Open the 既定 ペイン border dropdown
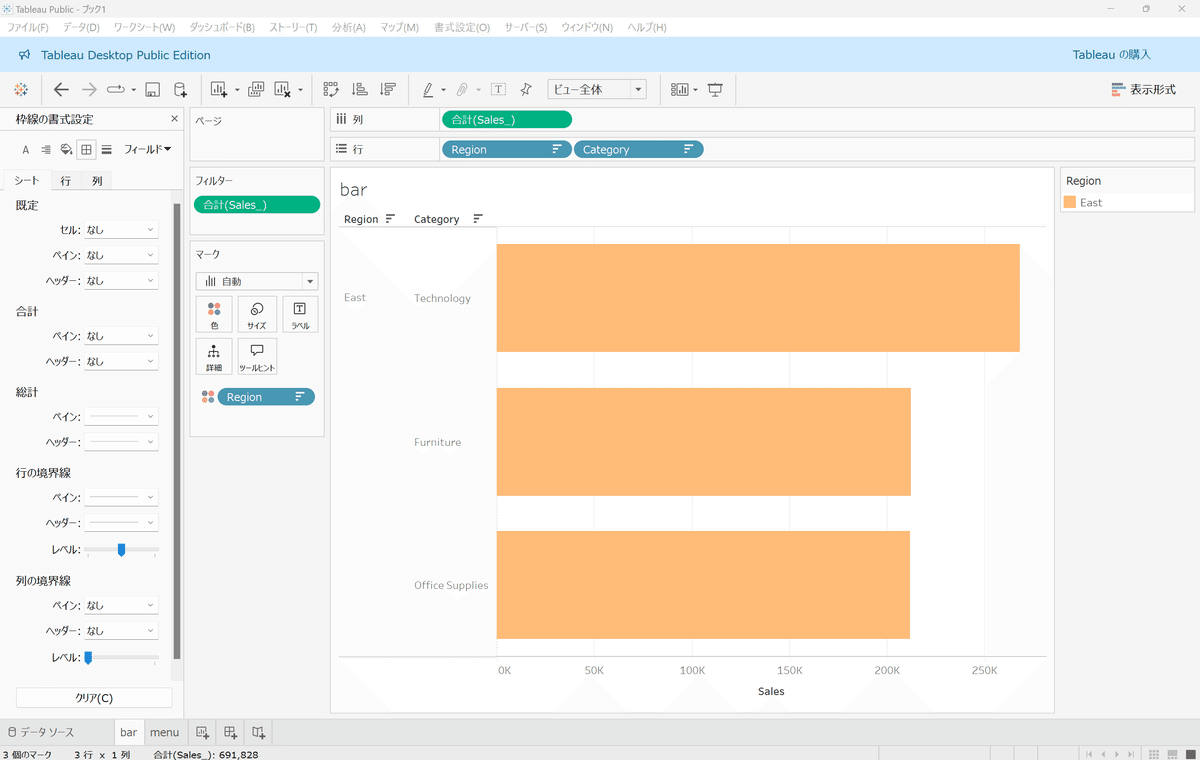 pos(121,255)
